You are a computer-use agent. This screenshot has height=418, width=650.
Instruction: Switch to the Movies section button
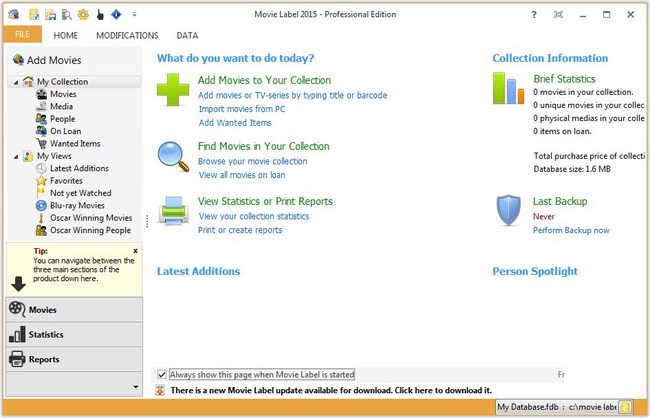coord(74,309)
